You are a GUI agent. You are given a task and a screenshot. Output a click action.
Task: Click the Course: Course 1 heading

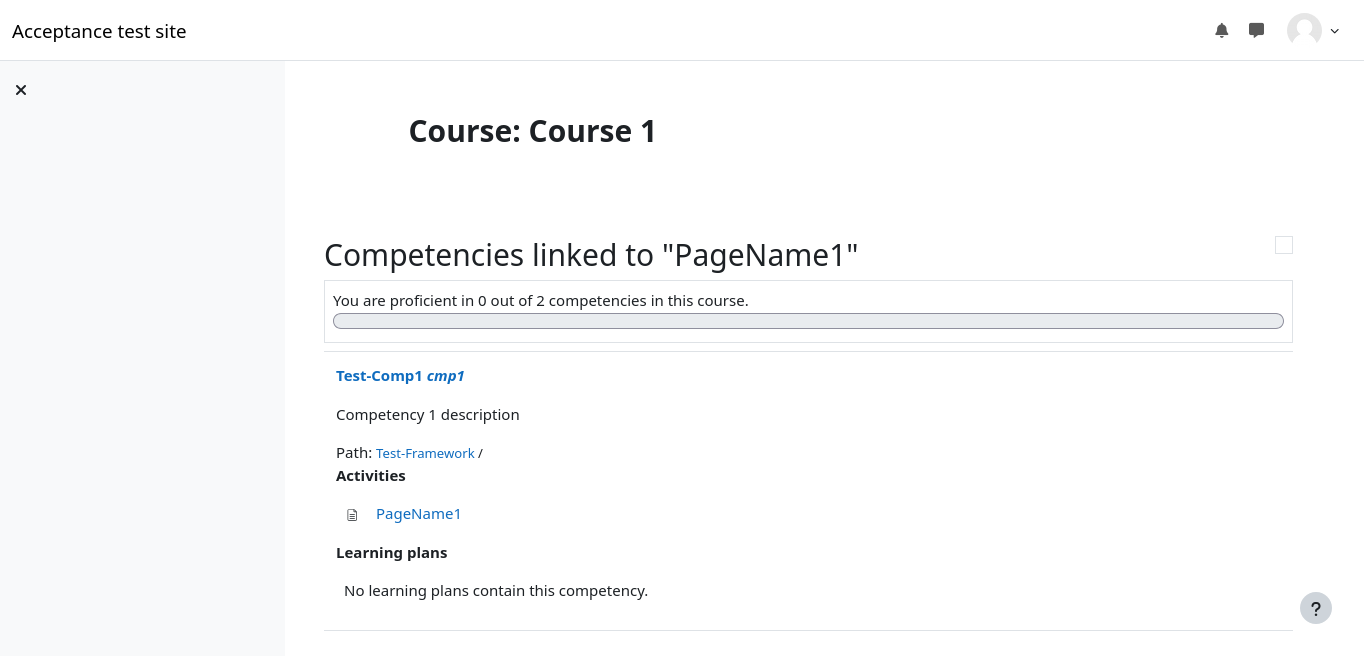(532, 131)
